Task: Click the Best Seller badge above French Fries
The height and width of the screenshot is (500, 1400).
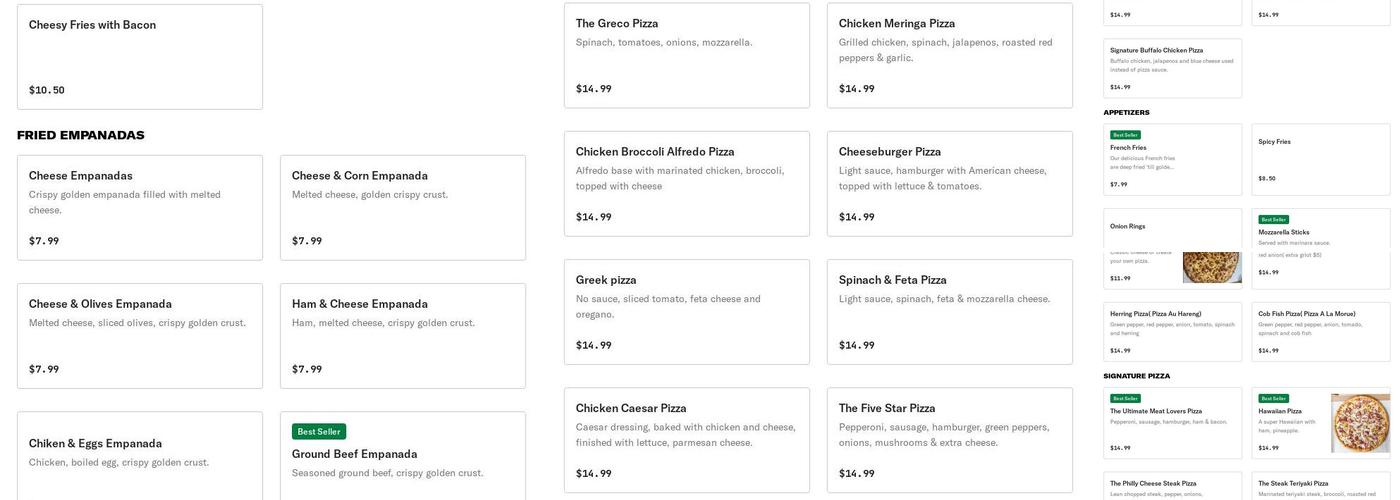Action: [x=1125, y=135]
